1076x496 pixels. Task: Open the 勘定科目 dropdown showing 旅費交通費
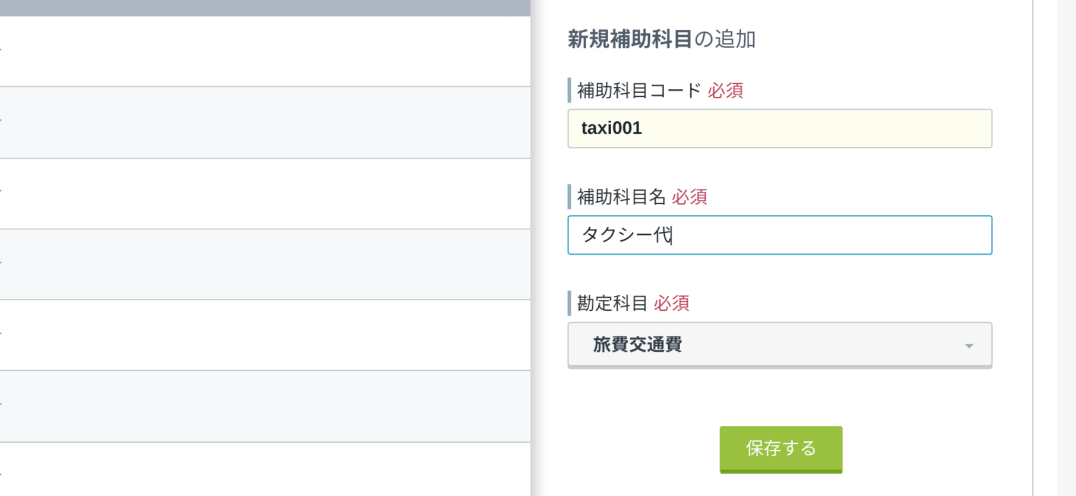point(780,345)
